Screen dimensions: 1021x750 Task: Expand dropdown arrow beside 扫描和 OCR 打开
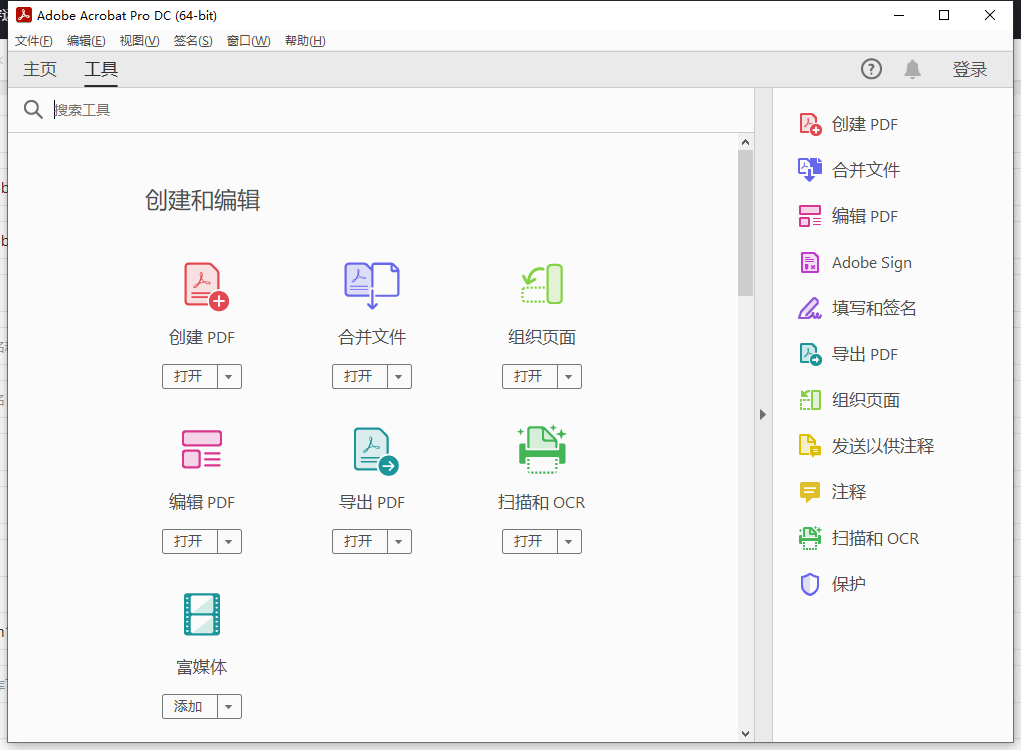(x=569, y=542)
